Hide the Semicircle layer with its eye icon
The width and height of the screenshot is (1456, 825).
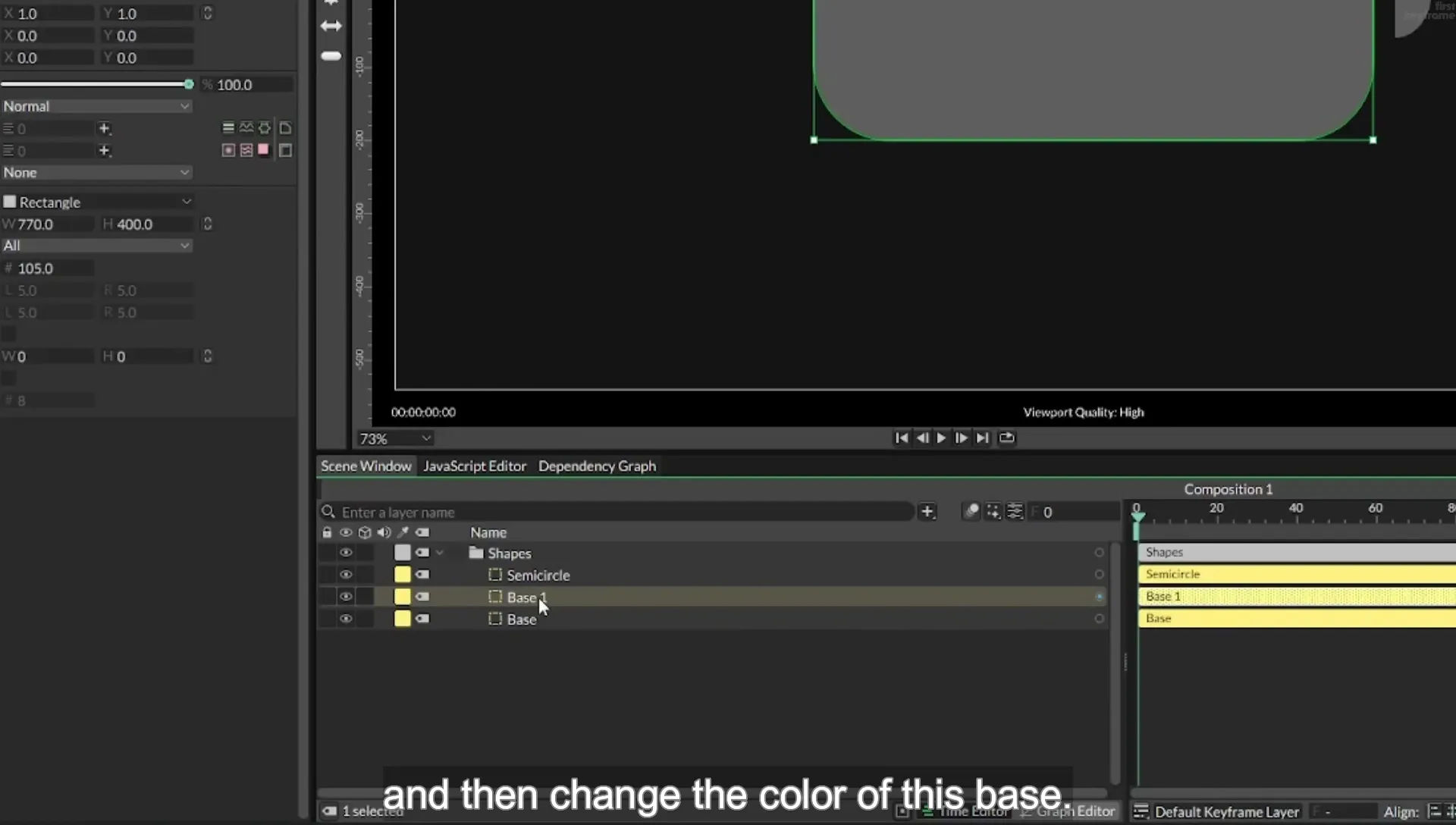(x=346, y=575)
